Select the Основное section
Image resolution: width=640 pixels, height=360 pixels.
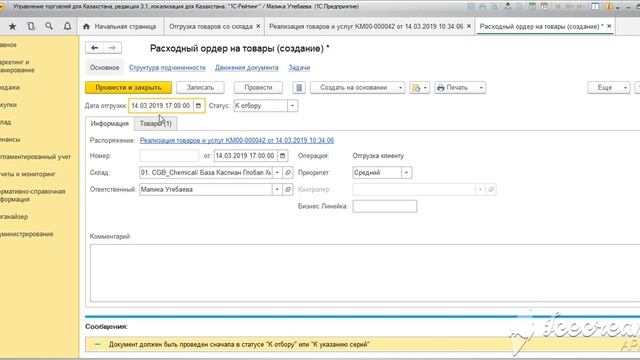click(x=104, y=68)
